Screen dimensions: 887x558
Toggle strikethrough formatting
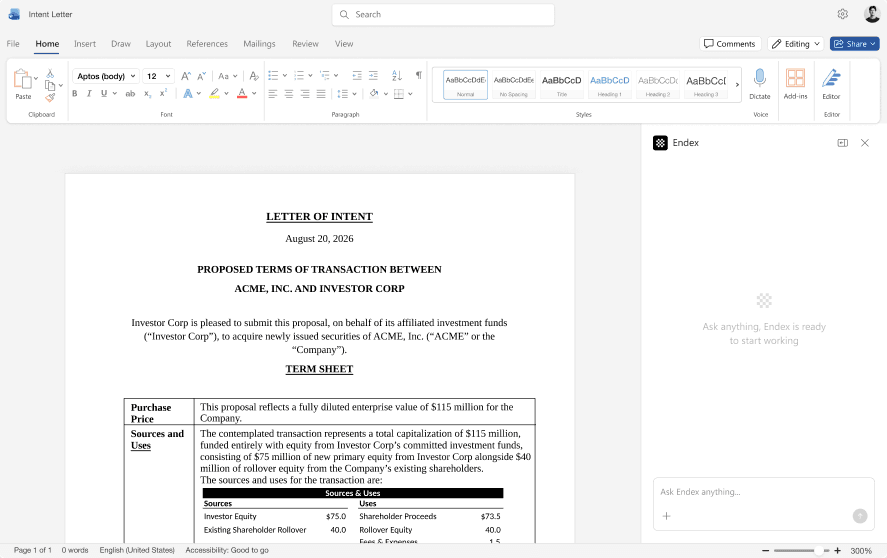pos(130,93)
